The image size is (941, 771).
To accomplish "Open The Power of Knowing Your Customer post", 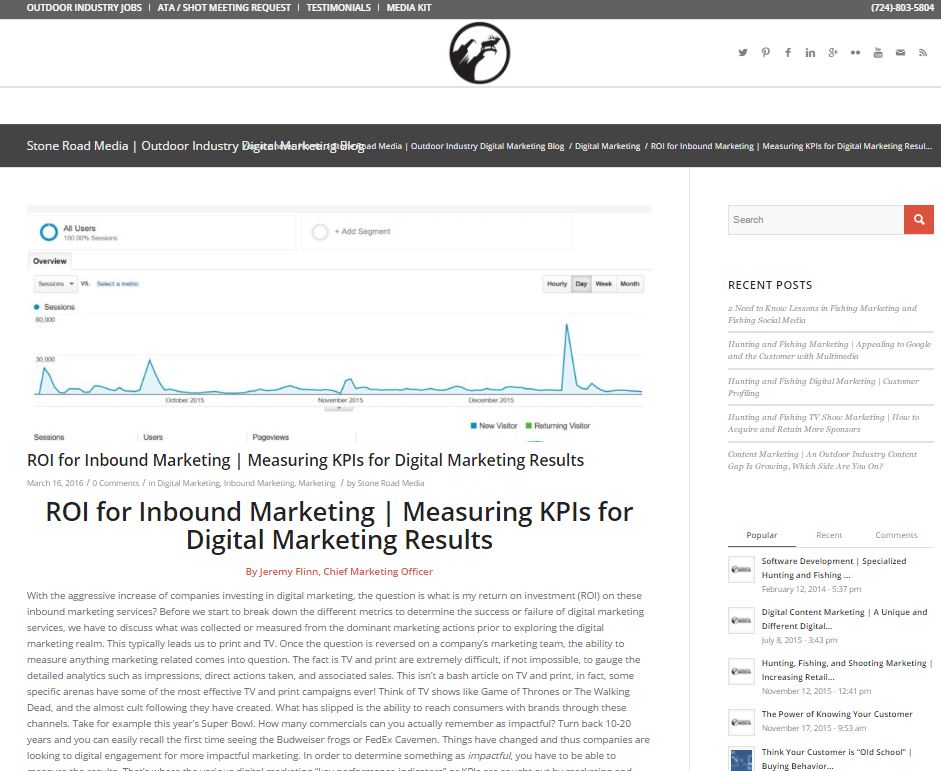I will (837, 714).
